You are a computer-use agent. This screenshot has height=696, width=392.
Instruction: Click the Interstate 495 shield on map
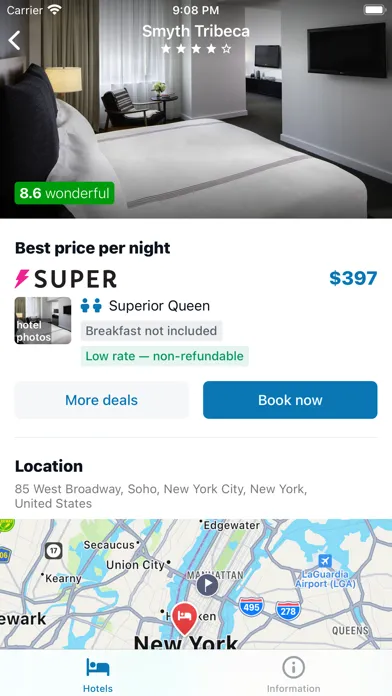[251, 607]
